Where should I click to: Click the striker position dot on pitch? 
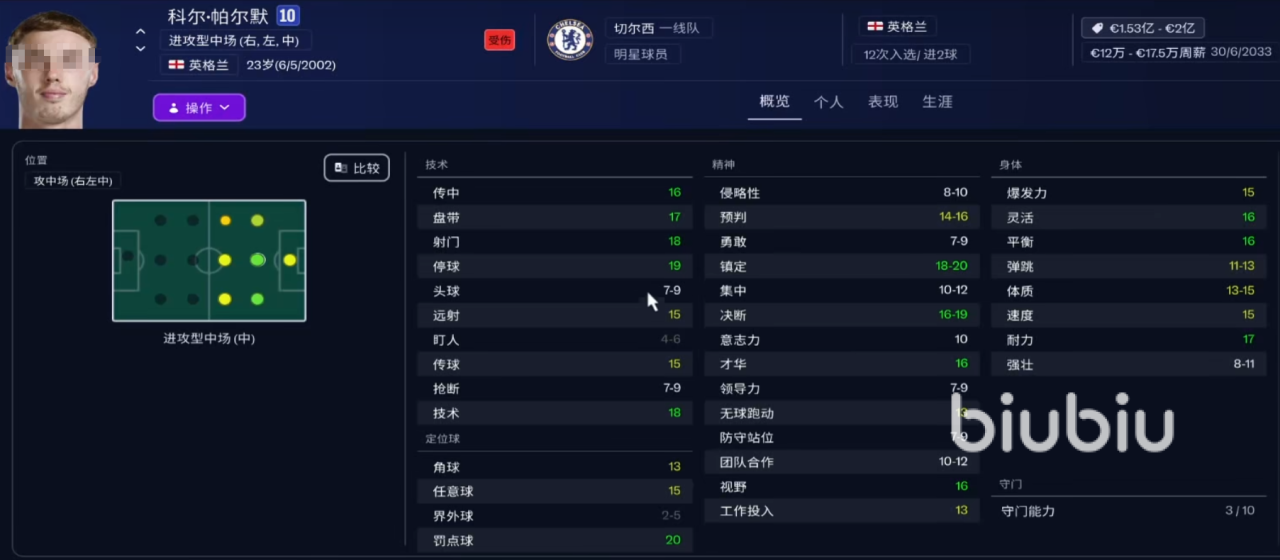click(289, 260)
